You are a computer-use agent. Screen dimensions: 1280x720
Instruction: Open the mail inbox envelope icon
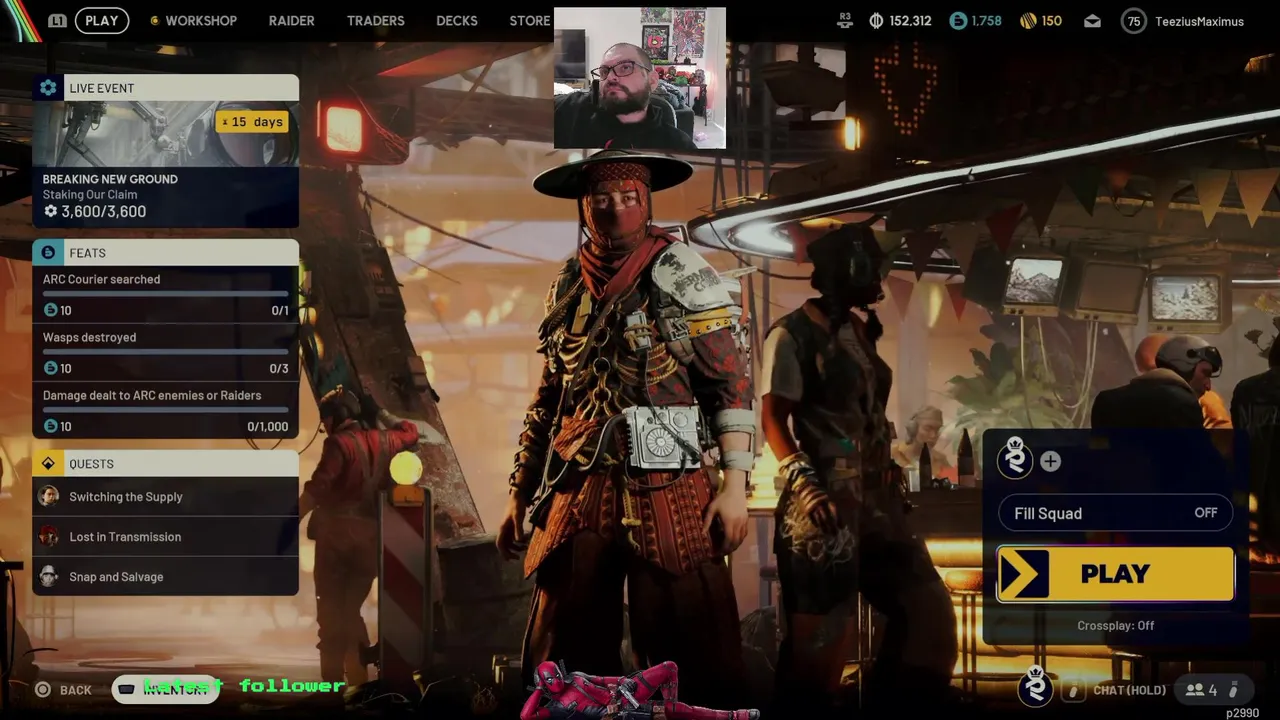coord(1092,20)
